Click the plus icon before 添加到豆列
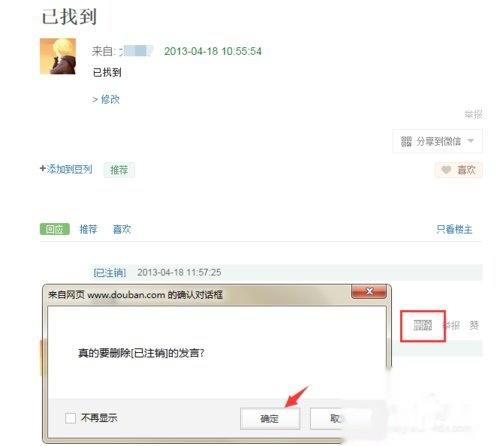 pos(43,169)
